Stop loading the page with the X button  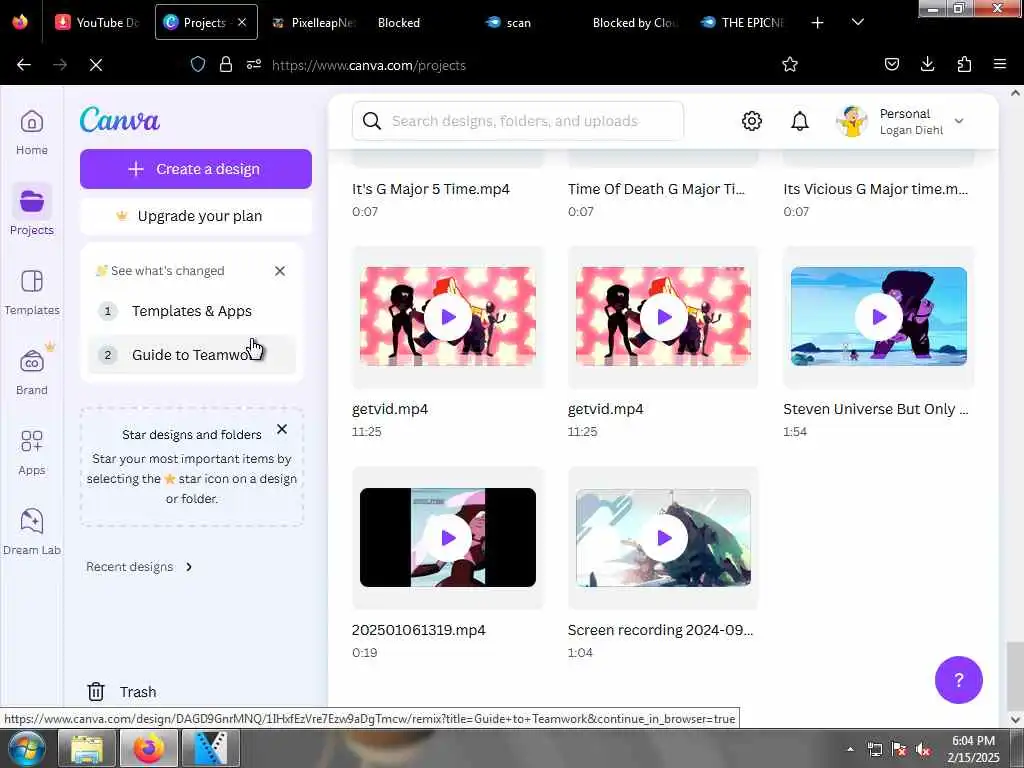96,65
